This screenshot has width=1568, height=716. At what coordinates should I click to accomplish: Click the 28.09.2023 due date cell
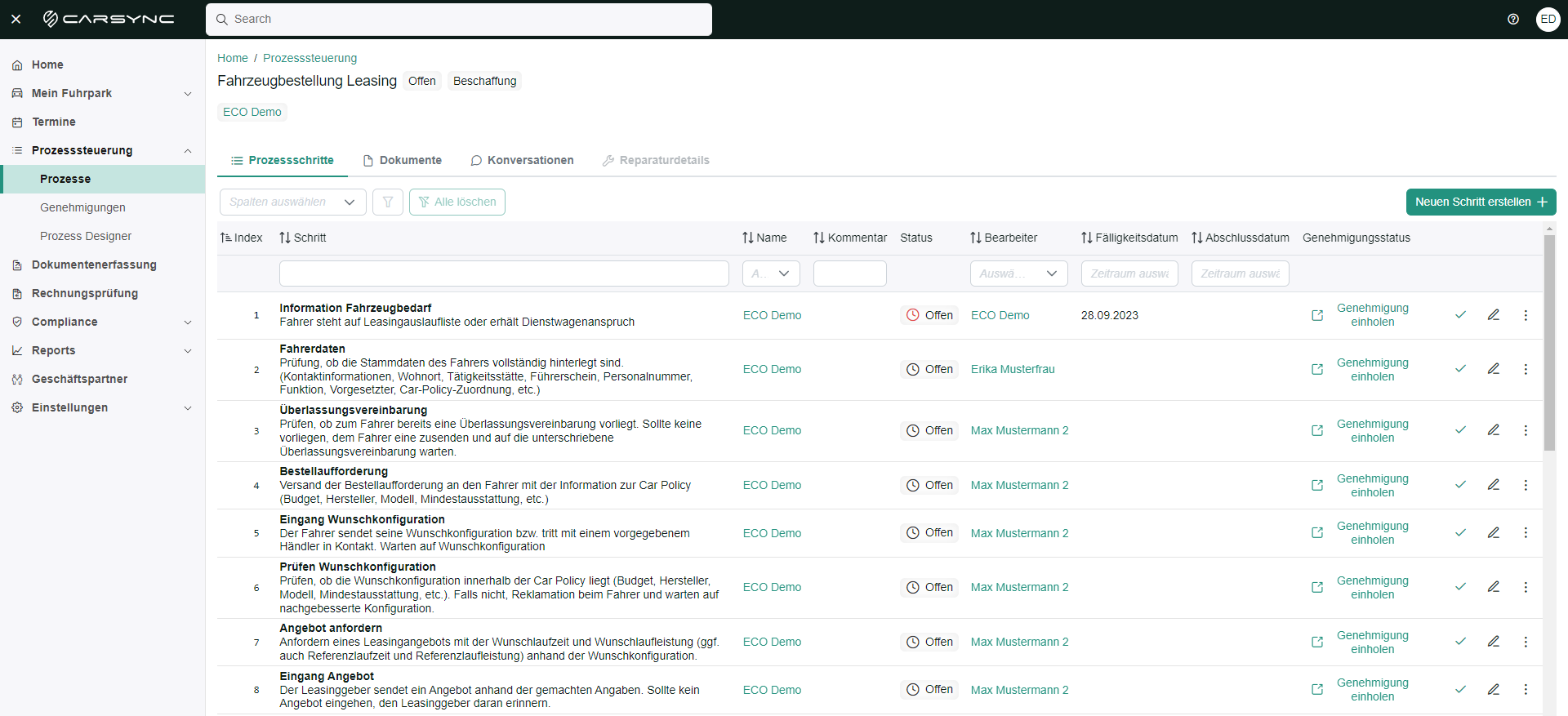1110,315
